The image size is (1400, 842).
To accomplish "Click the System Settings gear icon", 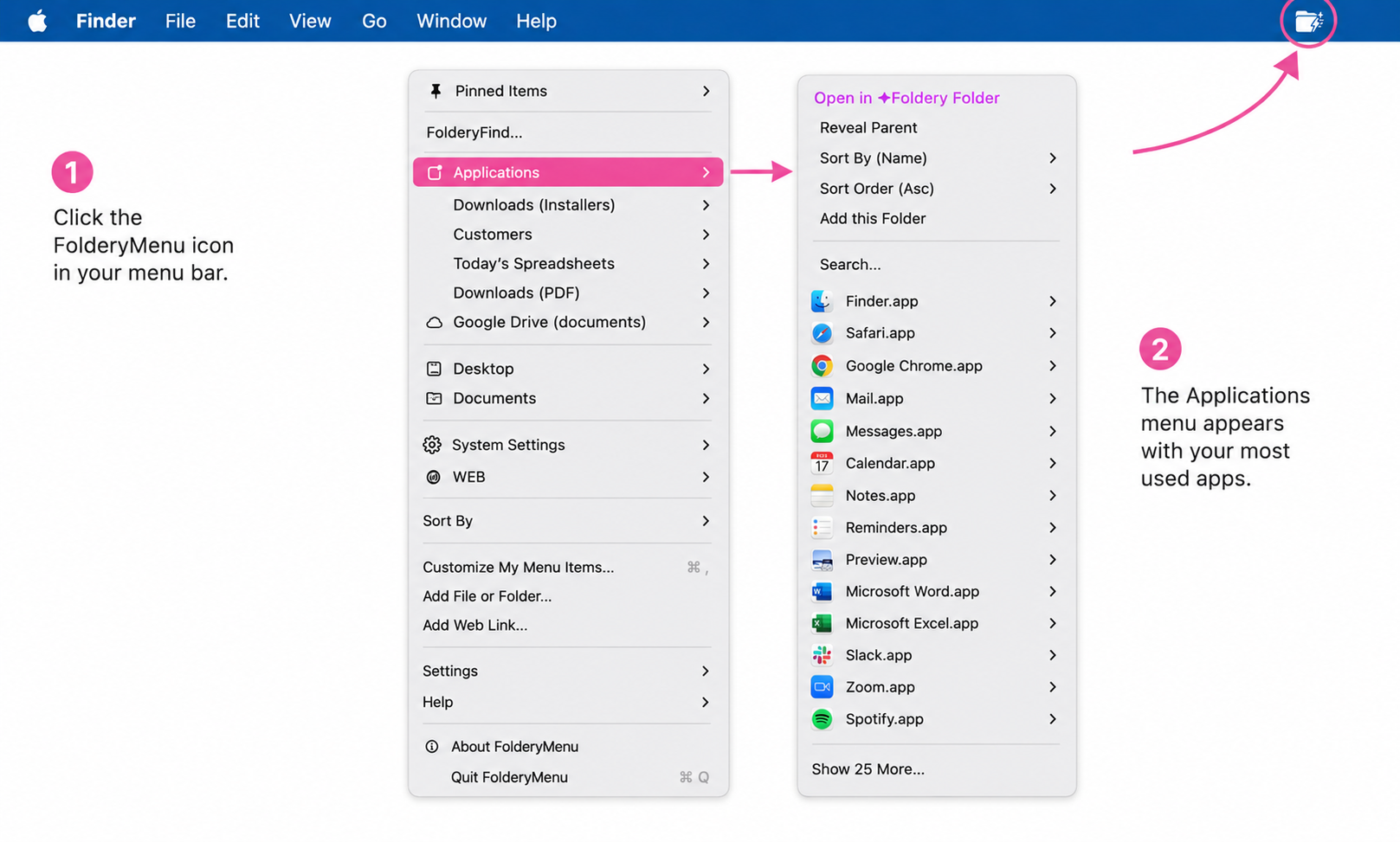I will click(x=432, y=445).
